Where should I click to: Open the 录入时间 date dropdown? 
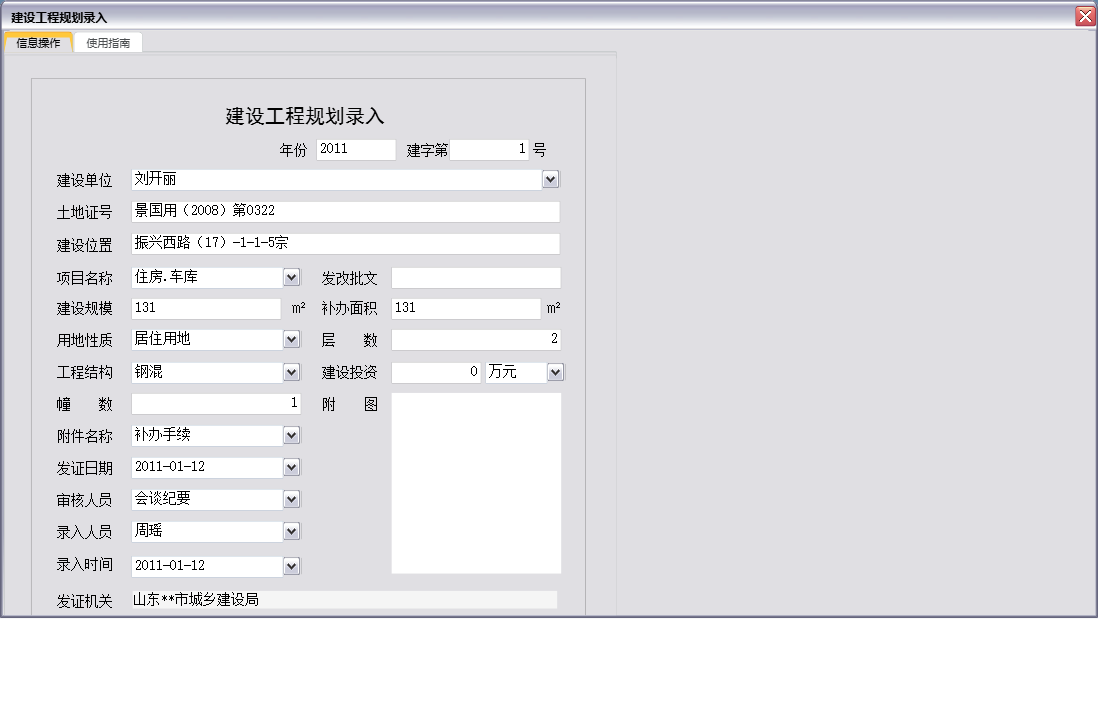tap(290, 565)
